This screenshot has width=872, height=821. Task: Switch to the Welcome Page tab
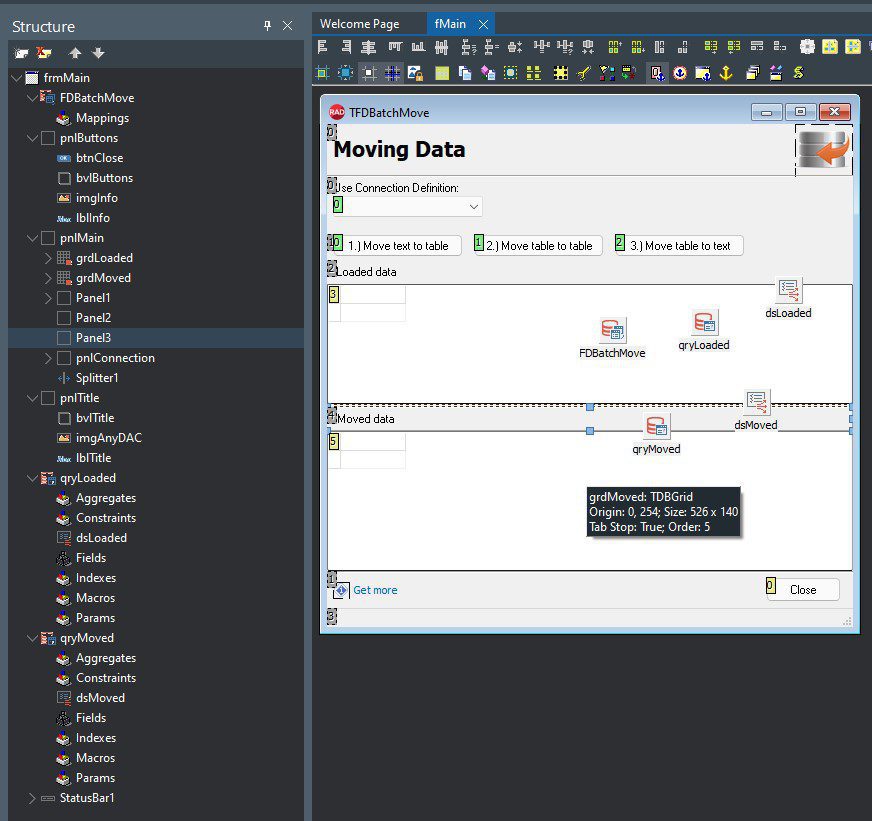pyautogui.click(x=359, y=24)
